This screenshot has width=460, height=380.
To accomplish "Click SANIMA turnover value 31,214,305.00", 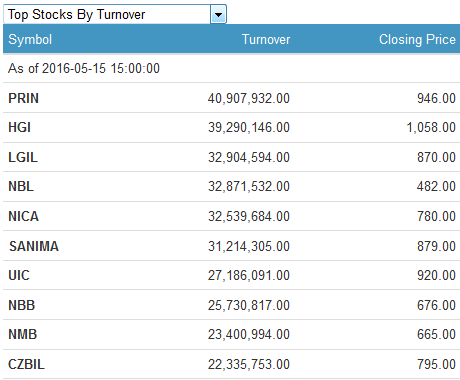I will (249, 246).
